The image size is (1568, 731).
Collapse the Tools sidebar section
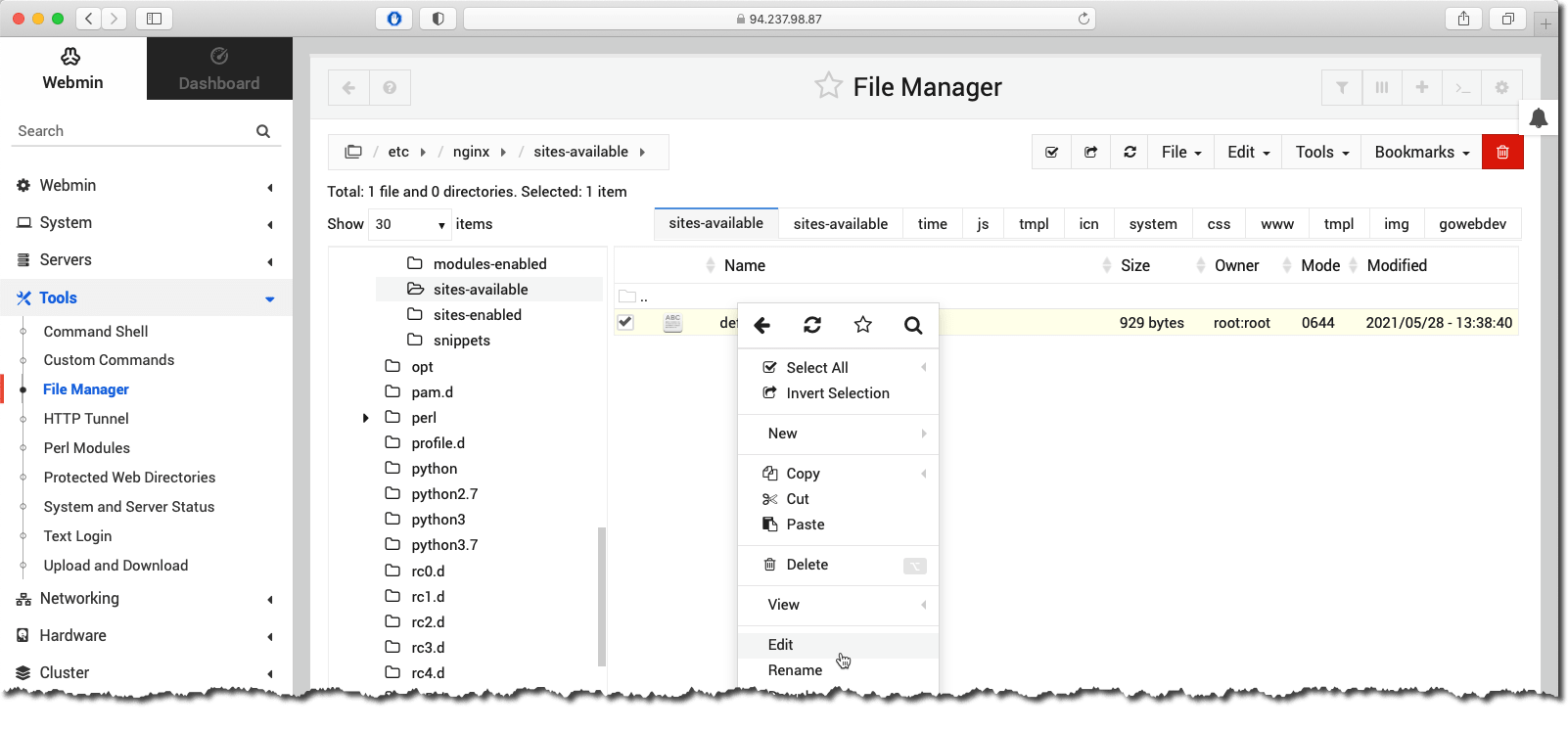[147, 297]
